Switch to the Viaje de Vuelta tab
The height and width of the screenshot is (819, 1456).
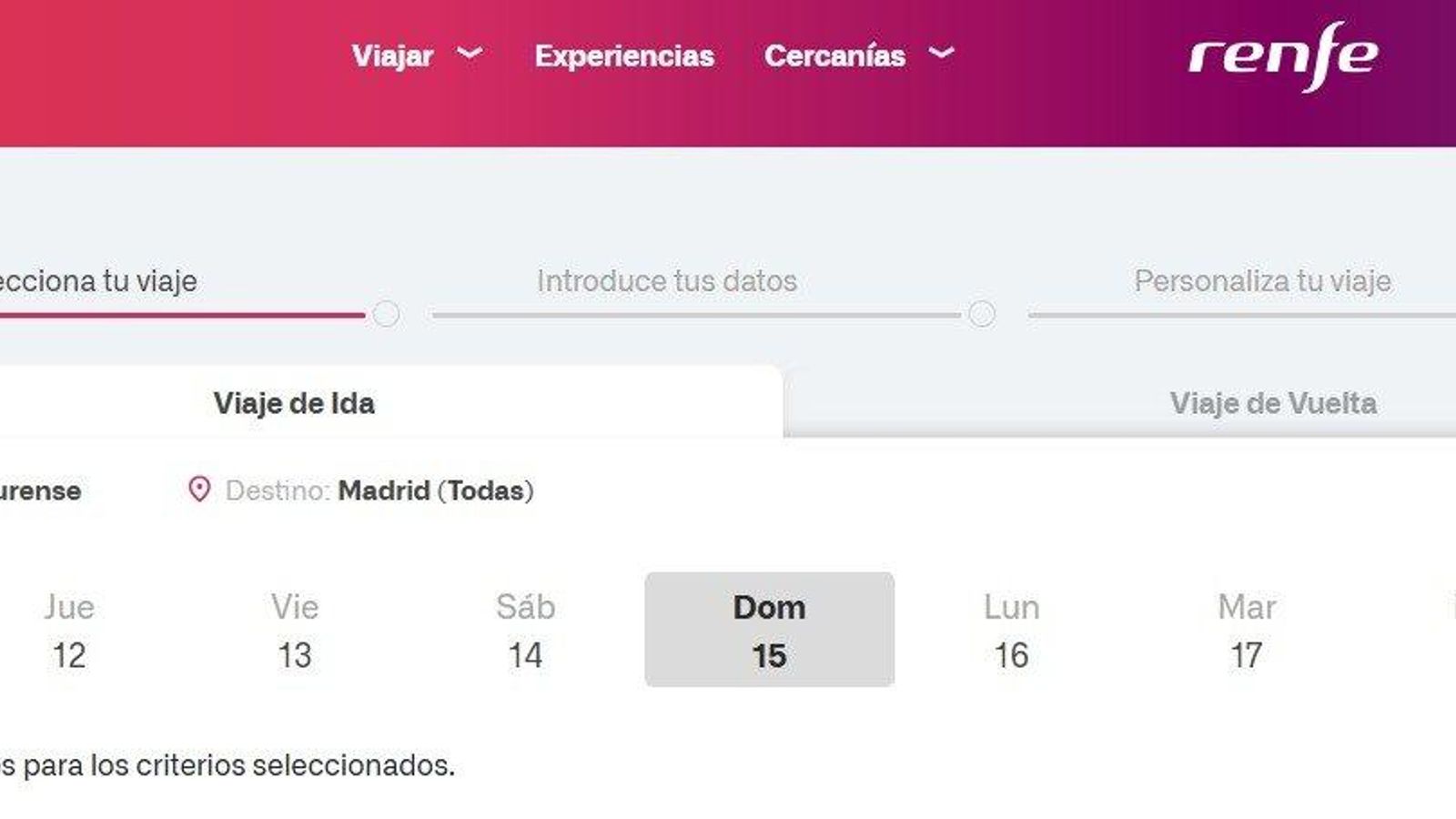pos(1274,401)
